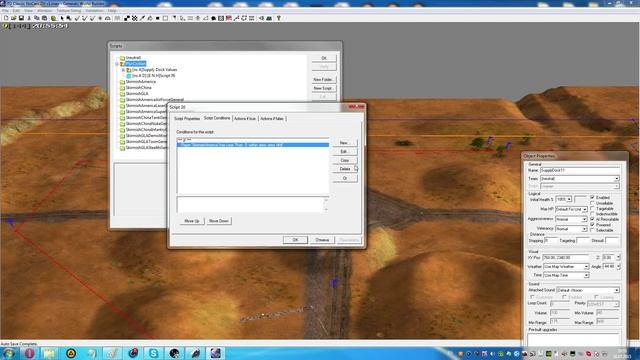Select the highlighted condition row in list
The width and height of the screenshot is (640, 360).
pos(253,145)
